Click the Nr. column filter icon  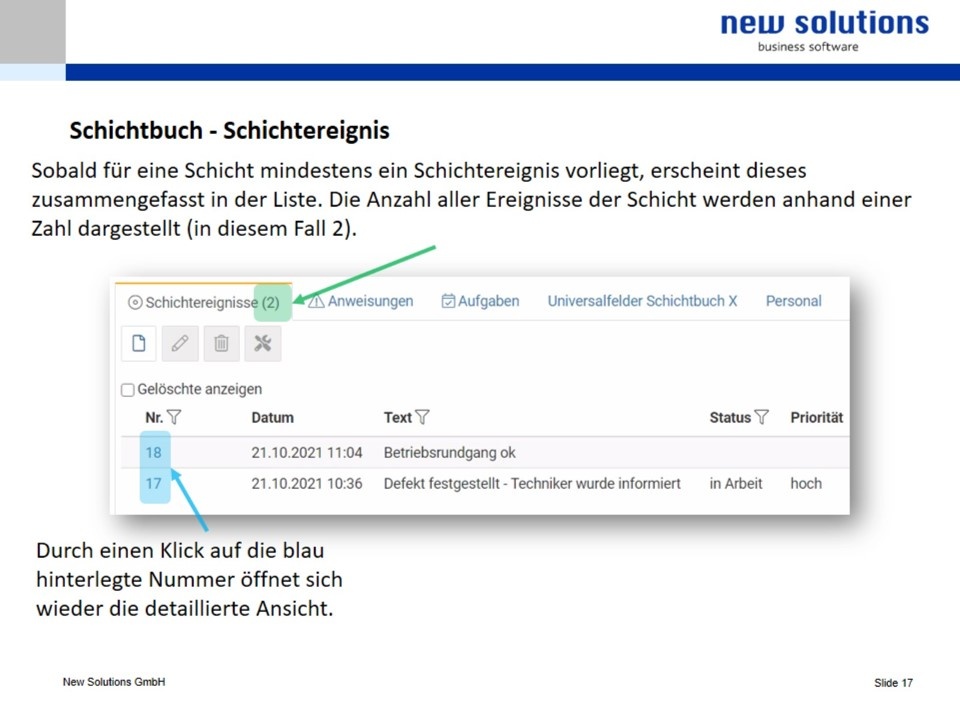click(x=174, y=417)
